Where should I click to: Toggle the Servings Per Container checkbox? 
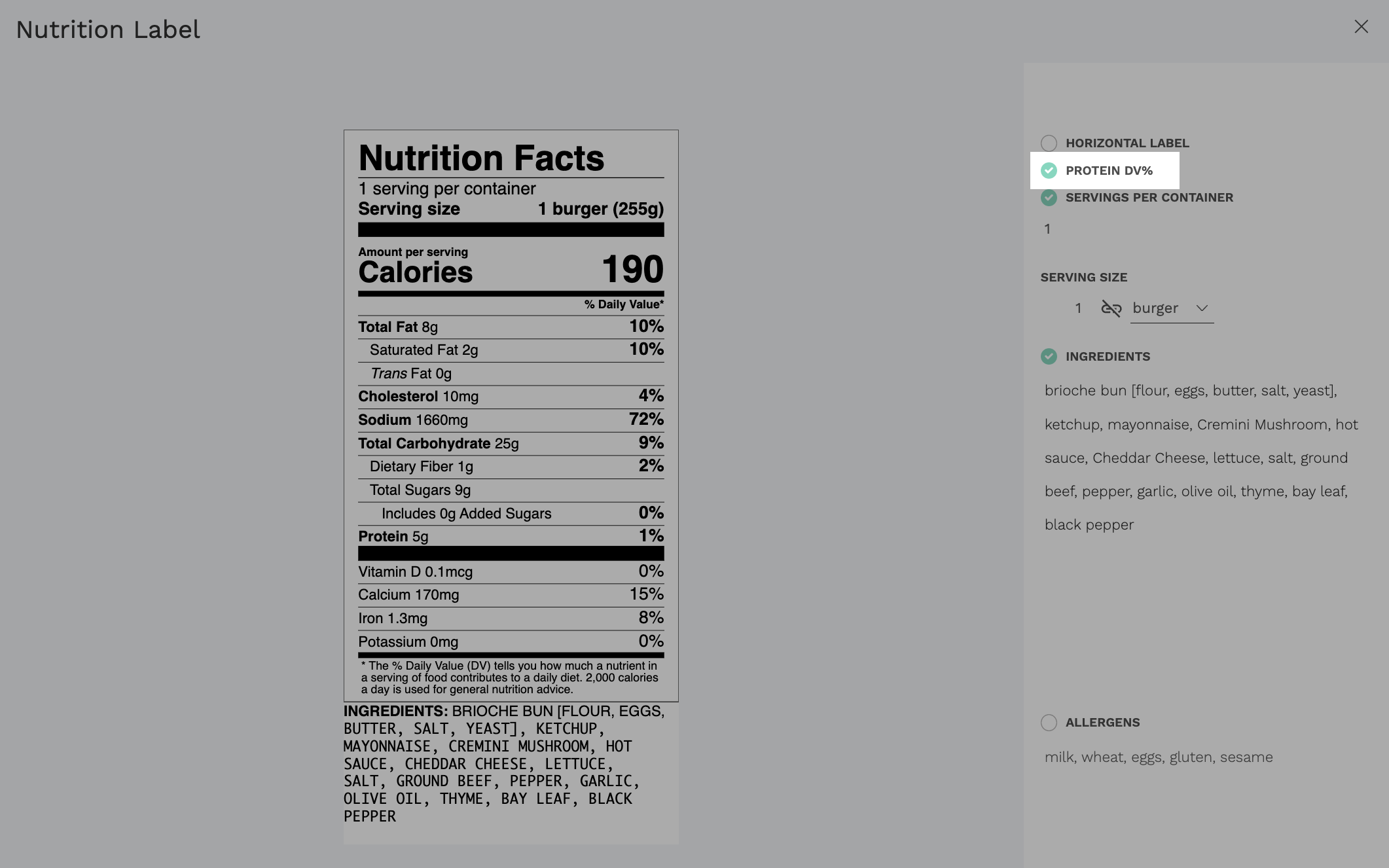(x=1049, y=198)
